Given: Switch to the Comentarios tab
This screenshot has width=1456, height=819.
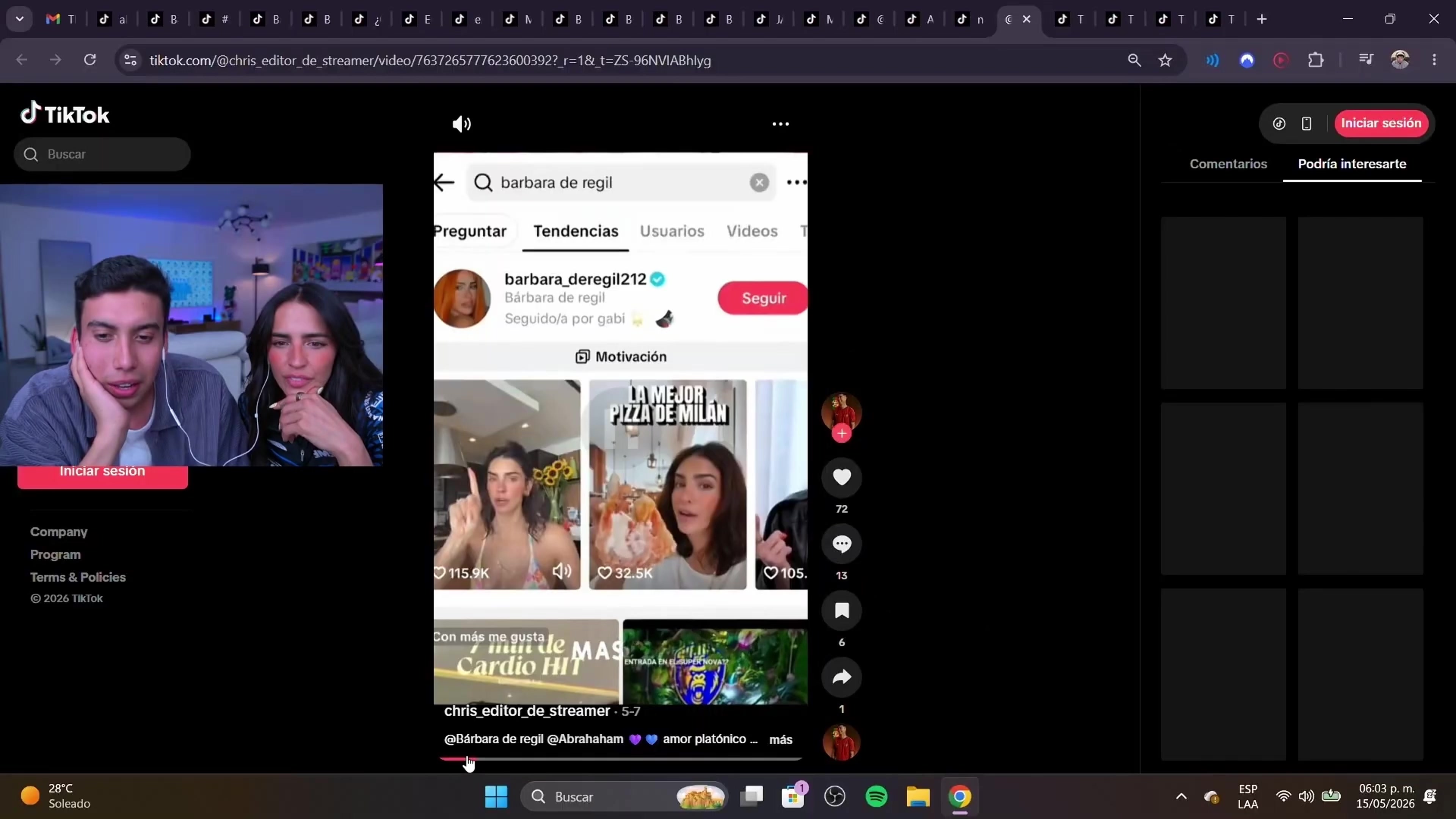Looking at the screenshot, I should pos(1228,164).
